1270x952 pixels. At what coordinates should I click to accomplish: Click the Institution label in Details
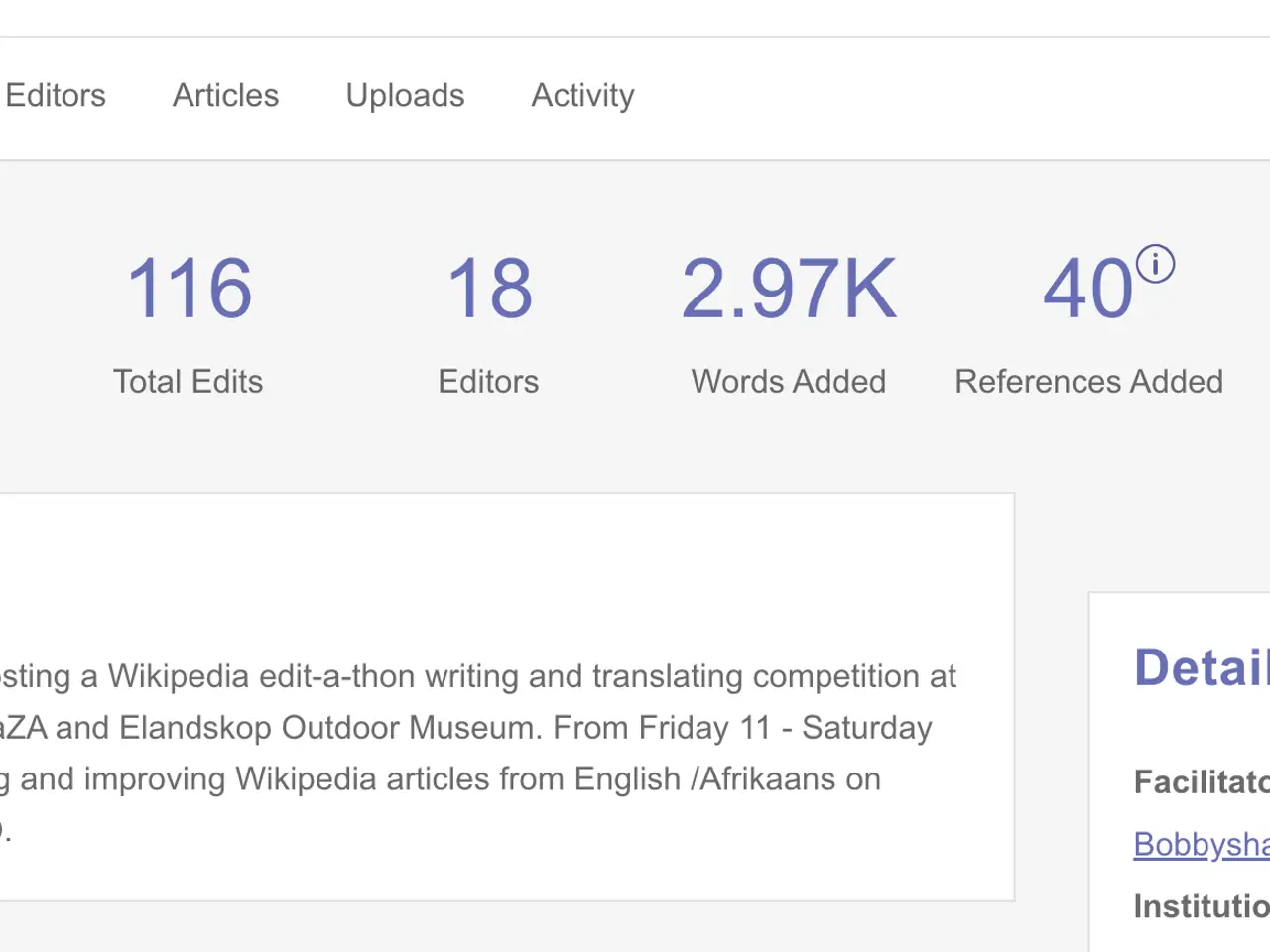click(1202, 906)
